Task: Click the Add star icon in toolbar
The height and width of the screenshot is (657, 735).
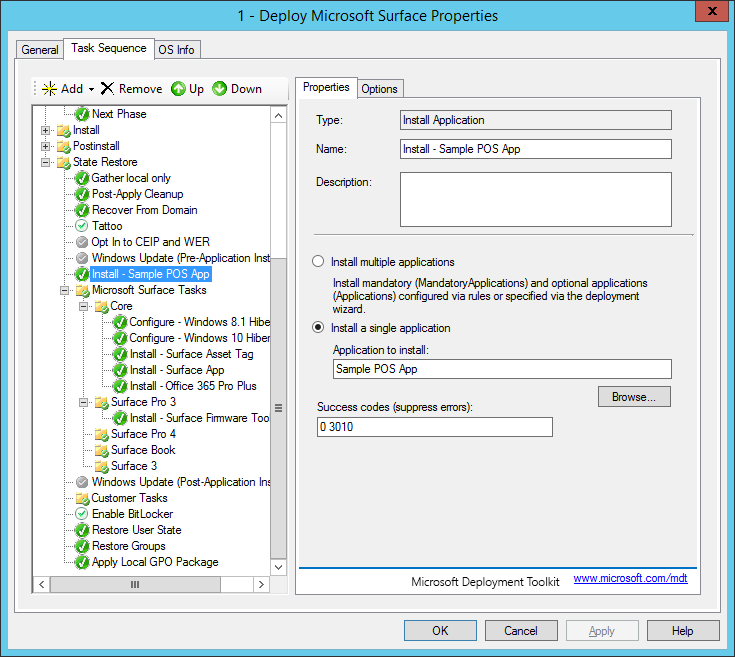Action: 47,89
